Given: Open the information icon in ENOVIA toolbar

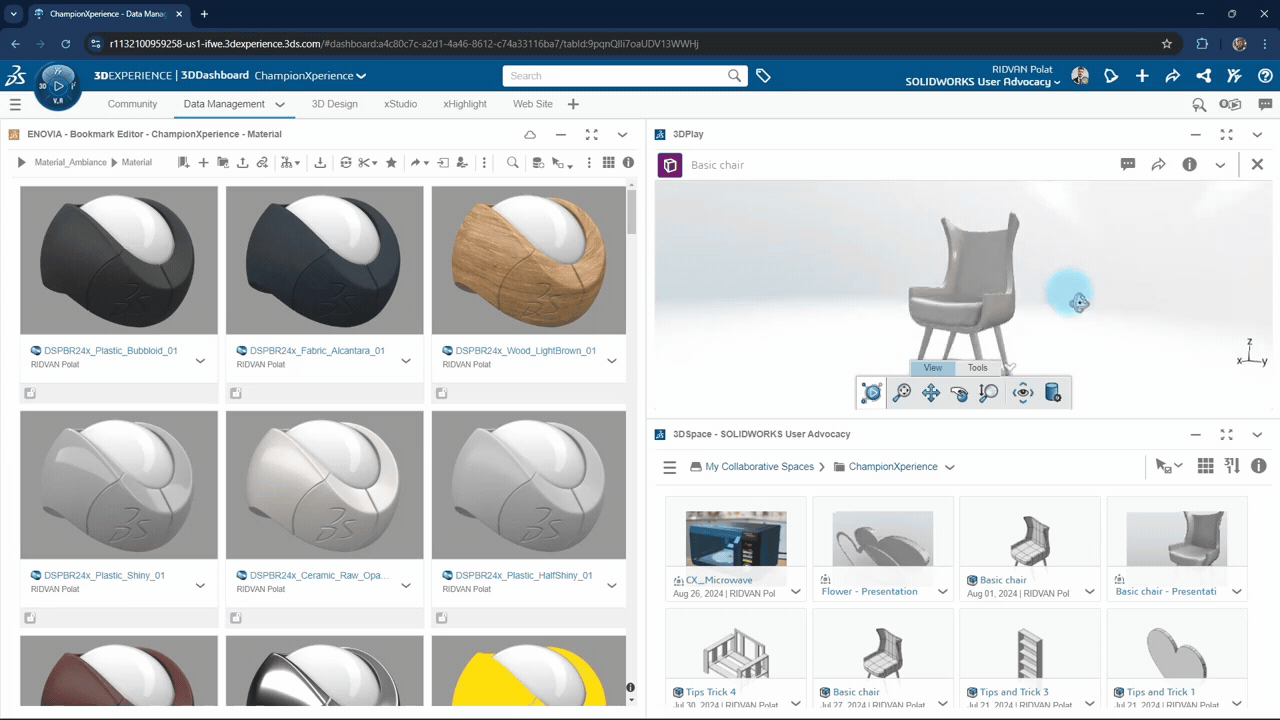Looking at the screenshot, I should (628, 162).
